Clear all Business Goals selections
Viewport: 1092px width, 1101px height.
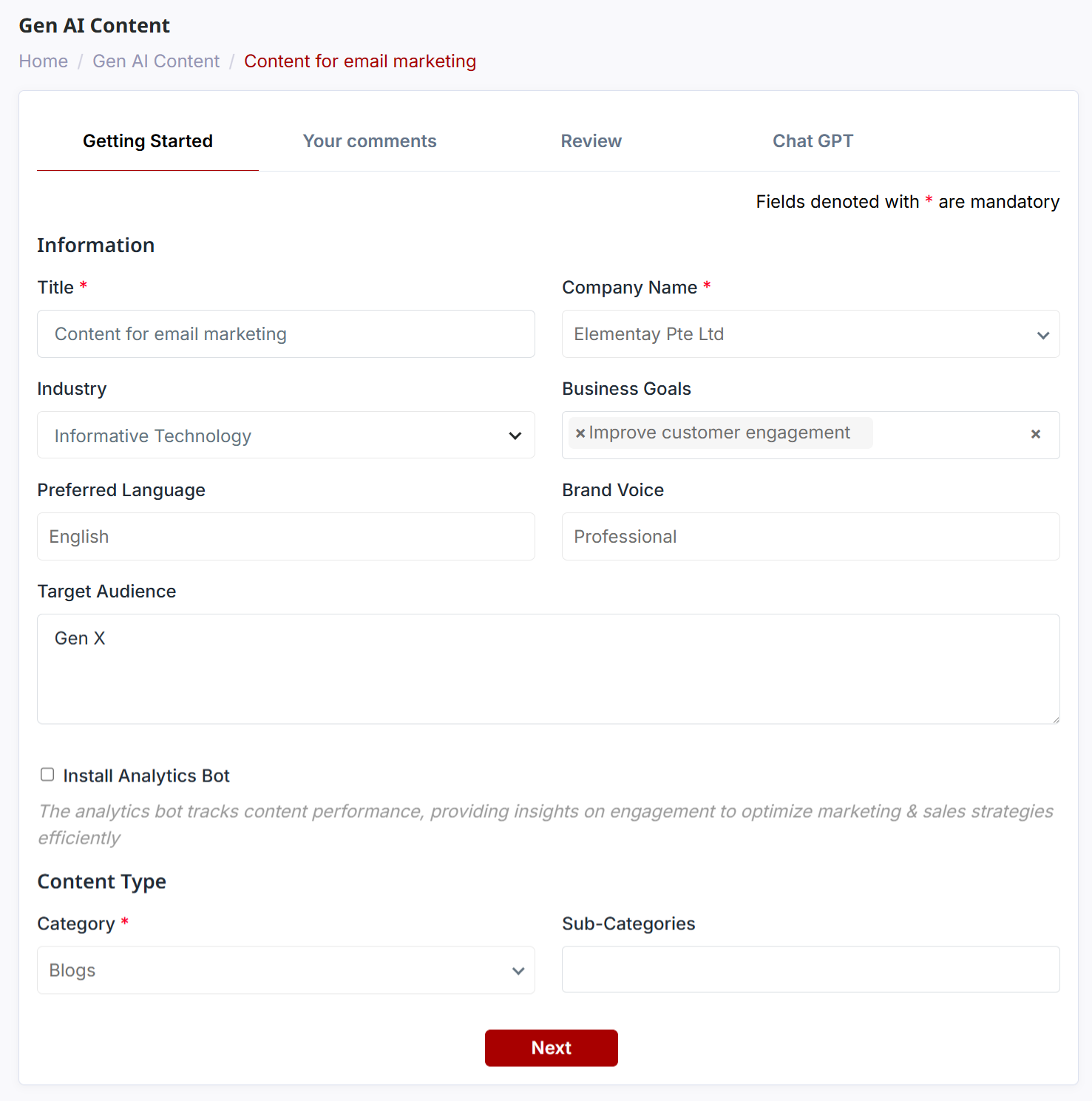(1035, 434)
